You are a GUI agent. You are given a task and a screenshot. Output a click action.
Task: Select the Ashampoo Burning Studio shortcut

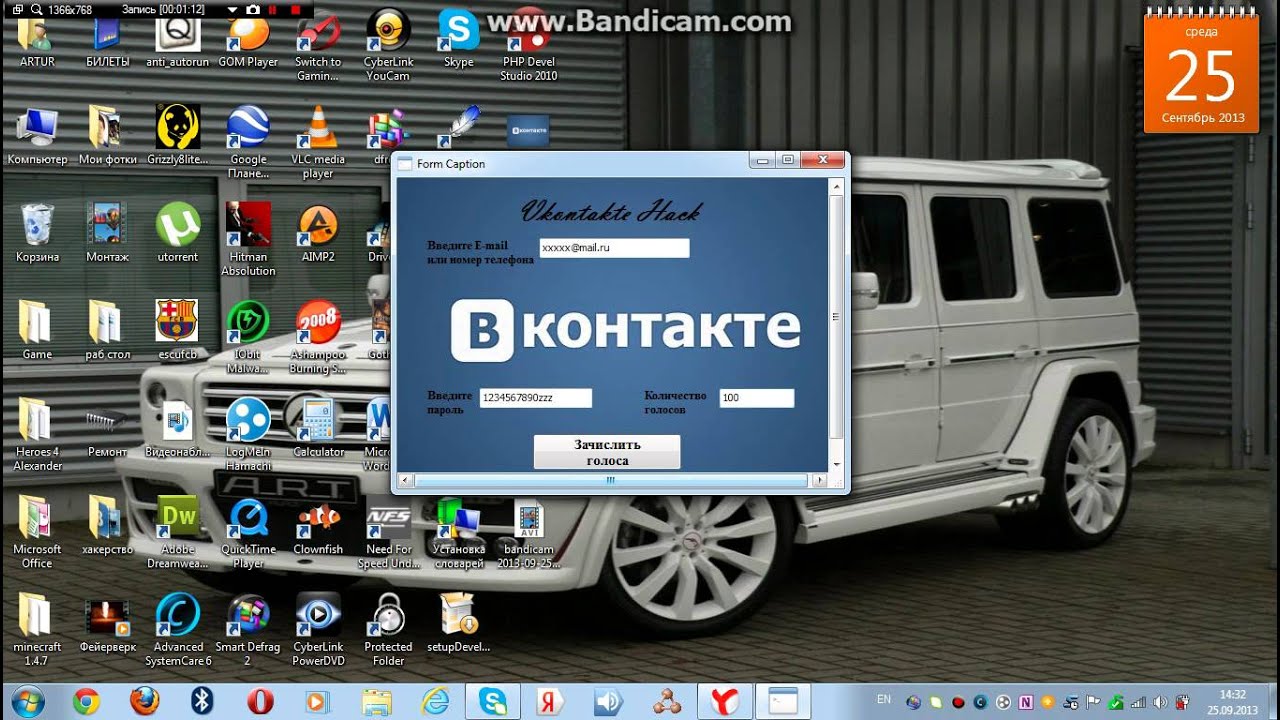coord(318,337)
